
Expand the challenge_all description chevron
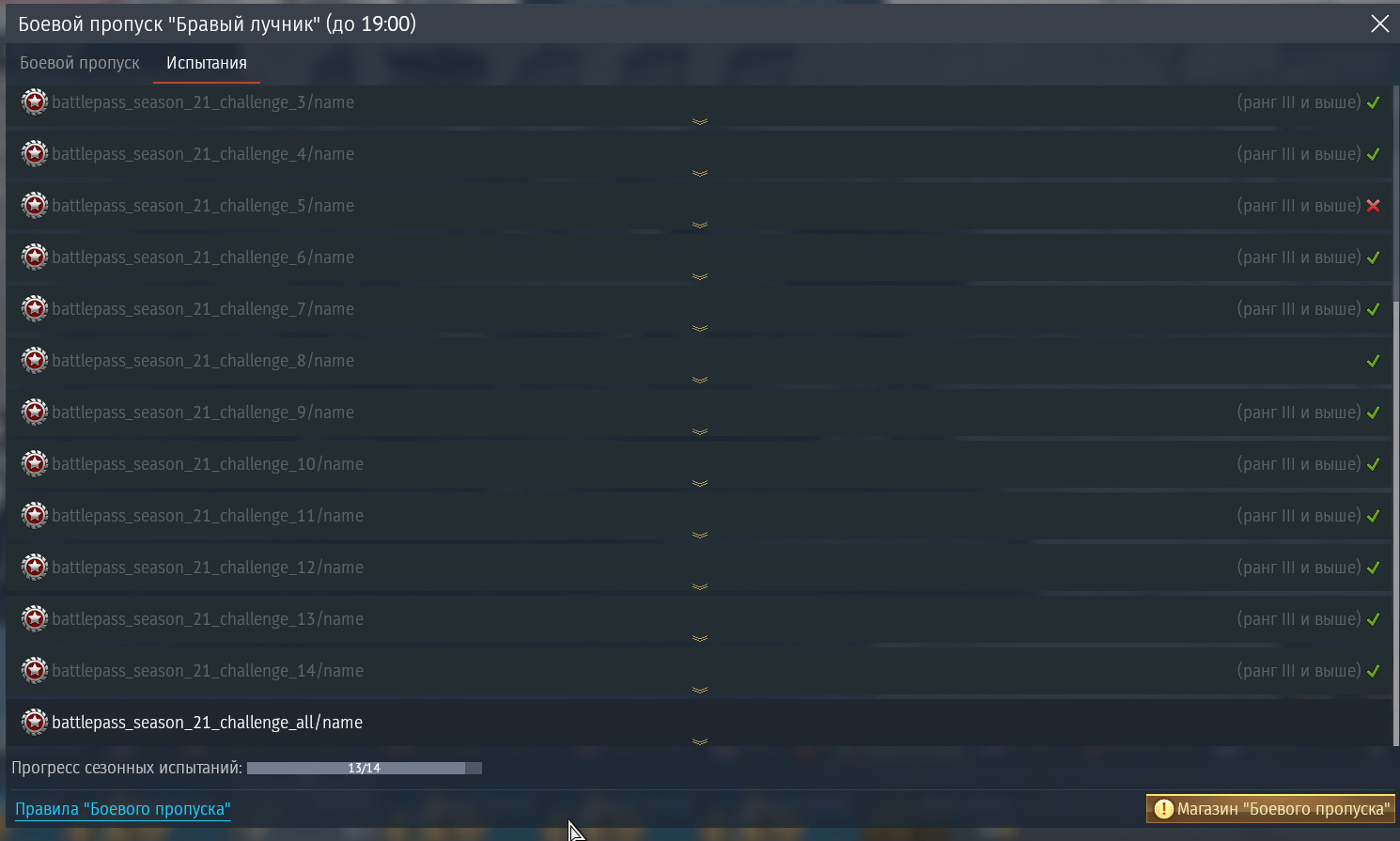click(x=700, y=741)
